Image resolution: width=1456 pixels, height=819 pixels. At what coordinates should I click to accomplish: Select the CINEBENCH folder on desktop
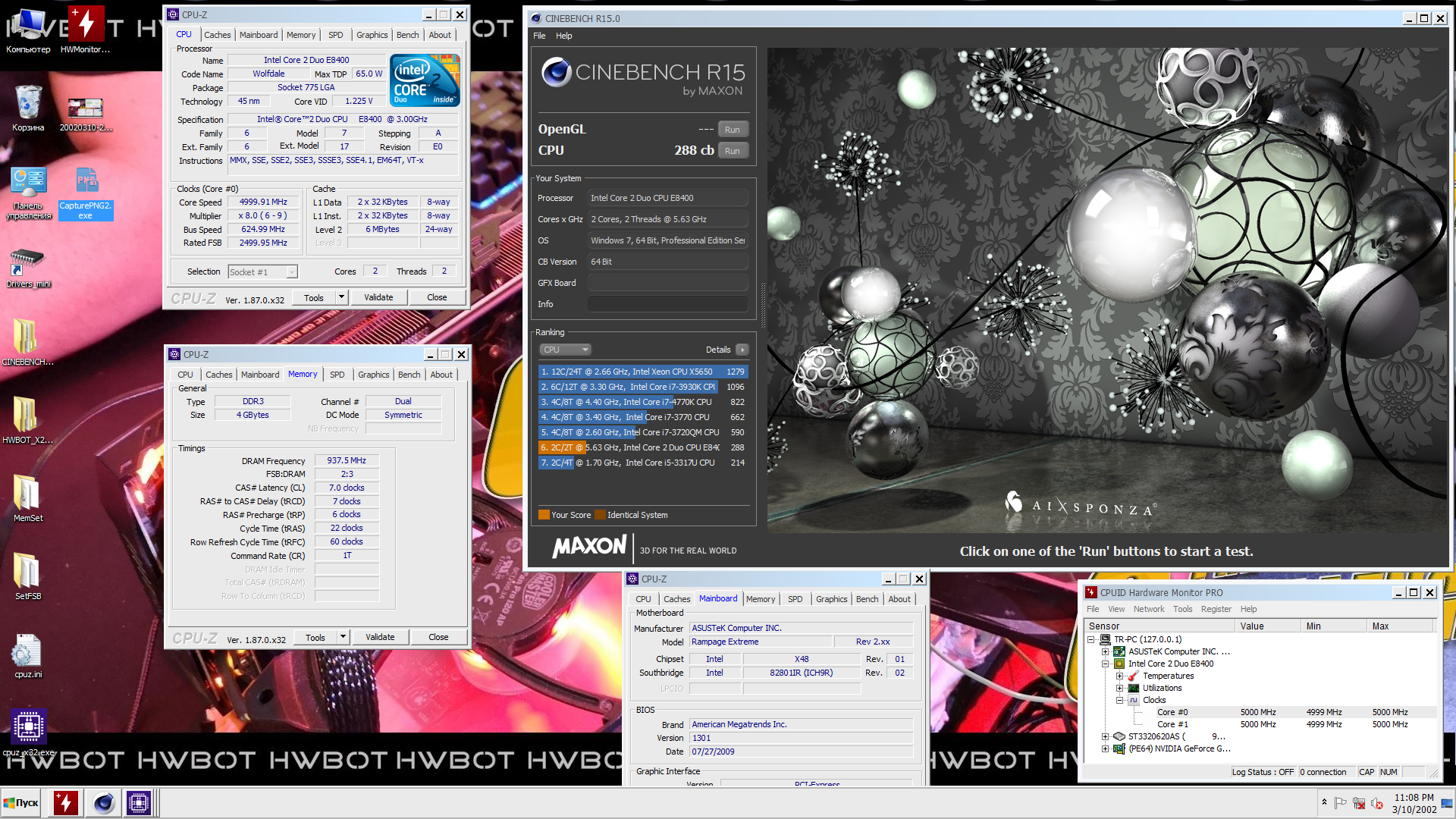click(28, 341)
